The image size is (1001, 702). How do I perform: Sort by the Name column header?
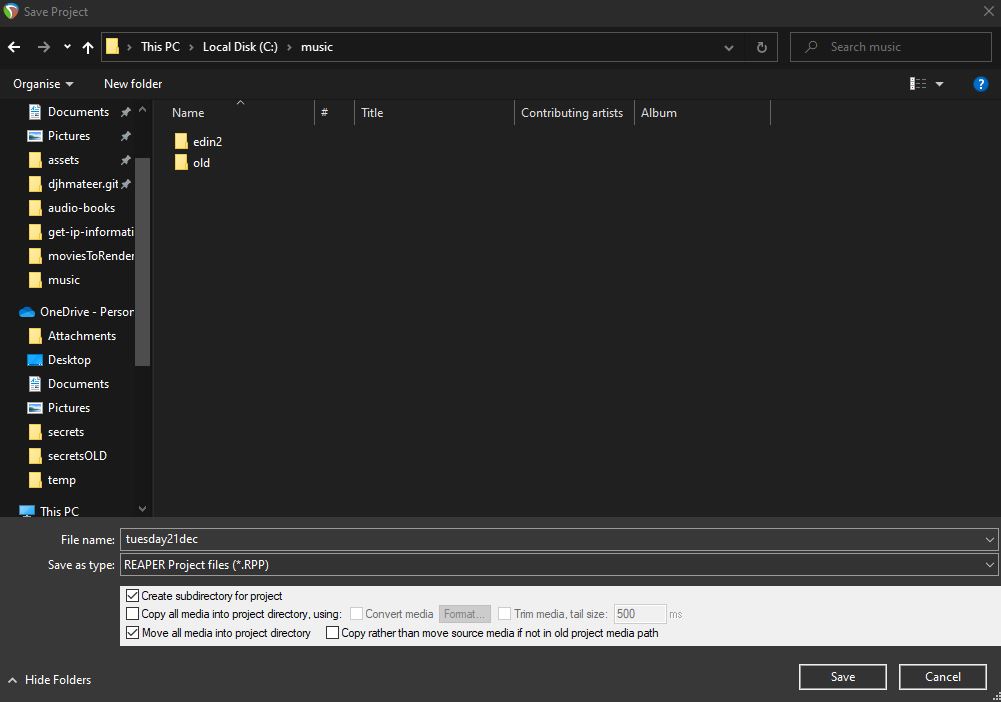coord(188,113)
